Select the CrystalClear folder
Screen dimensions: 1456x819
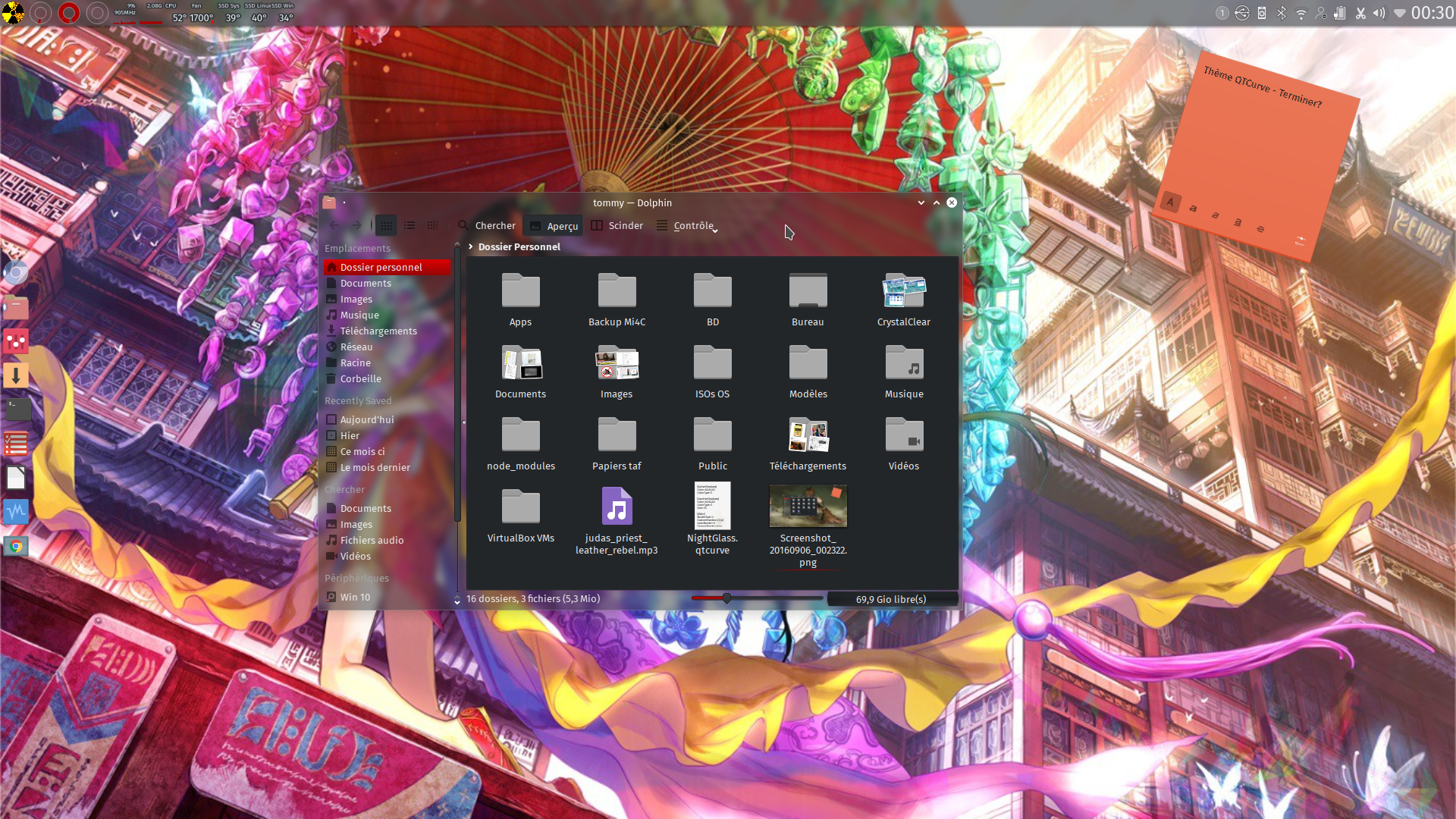click(904, 300)
